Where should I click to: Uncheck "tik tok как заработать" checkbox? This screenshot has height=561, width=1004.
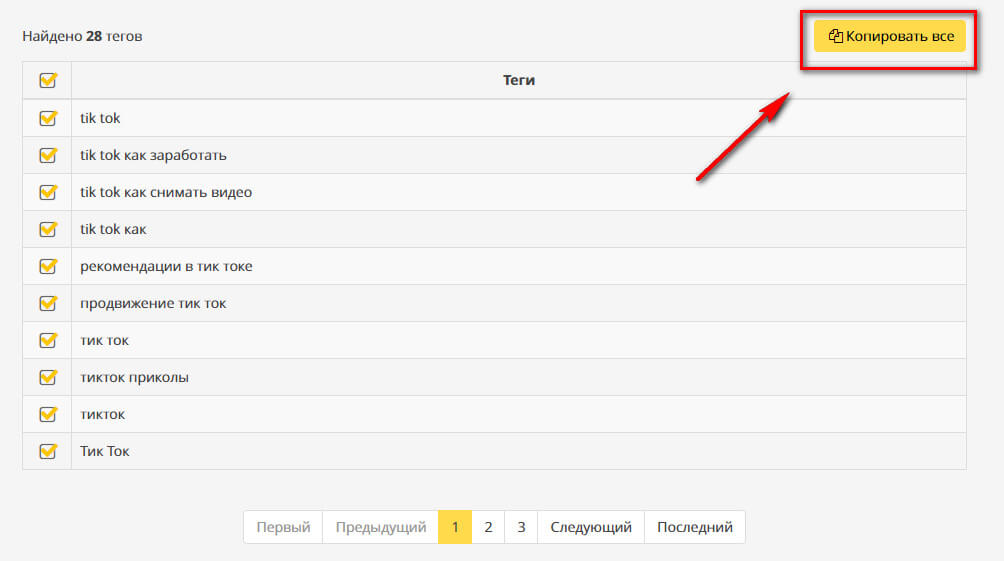point(47,155)
